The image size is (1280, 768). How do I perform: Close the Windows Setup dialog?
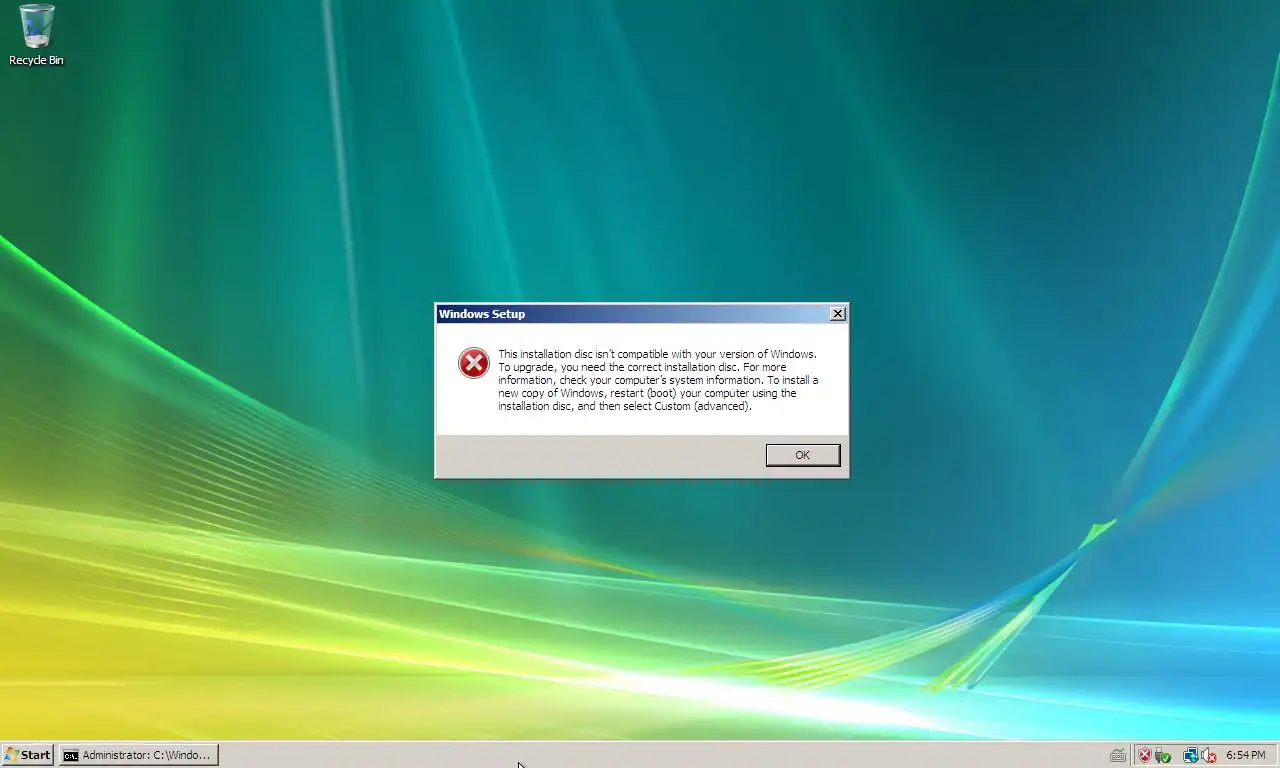pos(838,314)
